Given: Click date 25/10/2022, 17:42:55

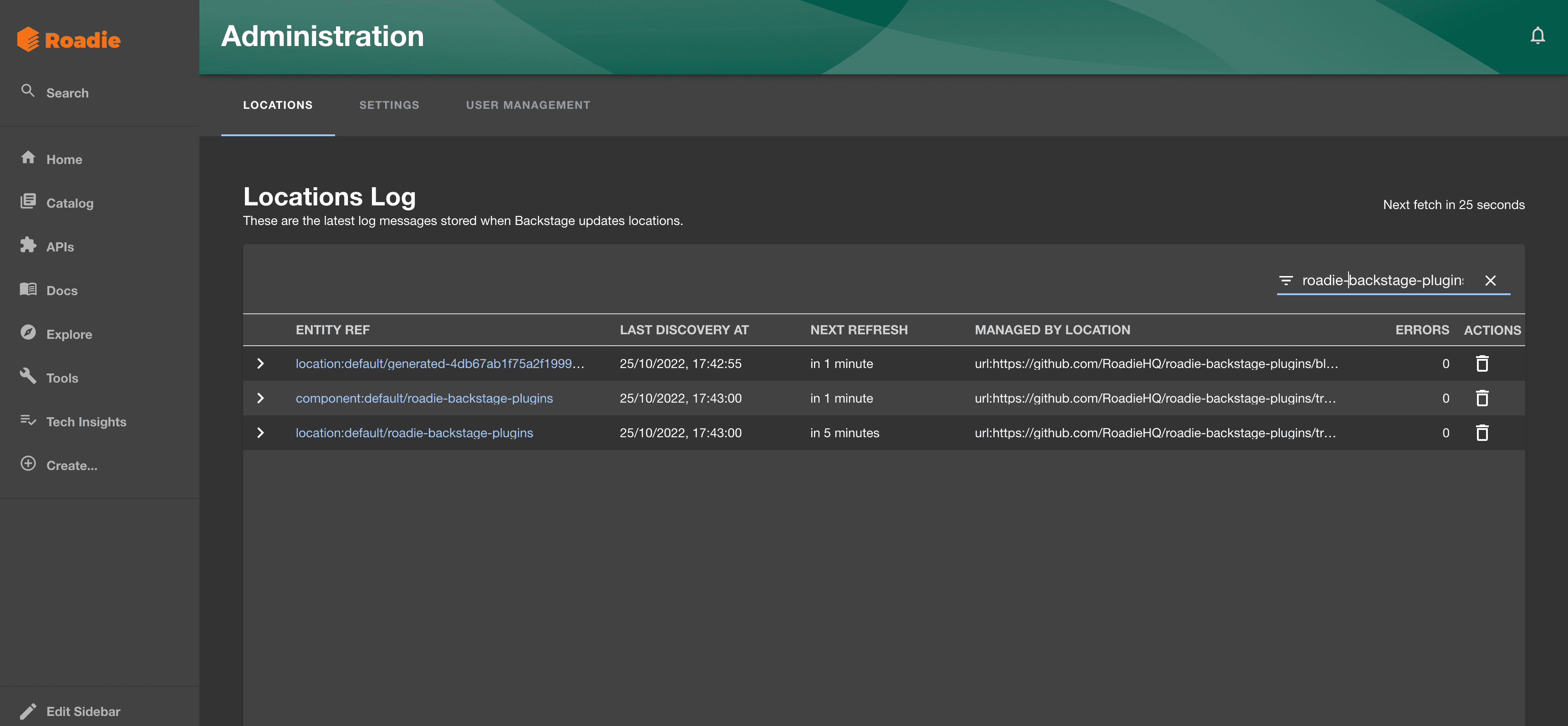Looking at the screenshot, I should [681, 363].
